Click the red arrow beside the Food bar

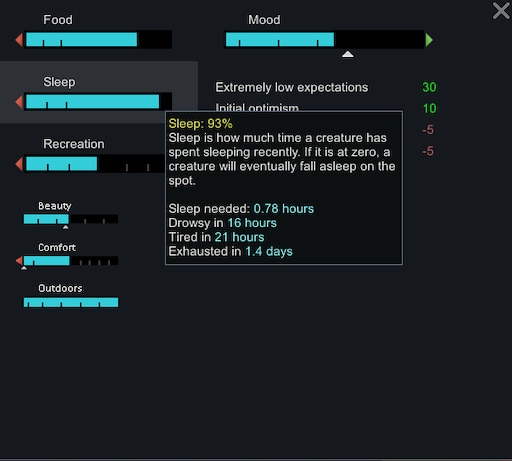19,40
